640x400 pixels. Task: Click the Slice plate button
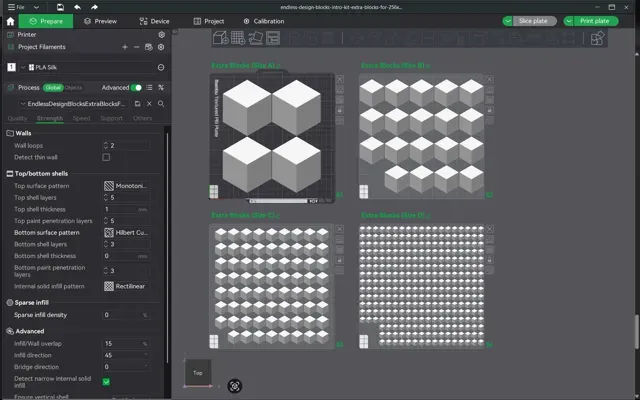[x=534, y=21]
